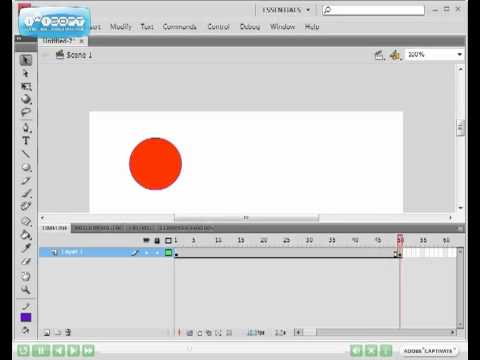Select the Layer 1 row

[106, 252]
